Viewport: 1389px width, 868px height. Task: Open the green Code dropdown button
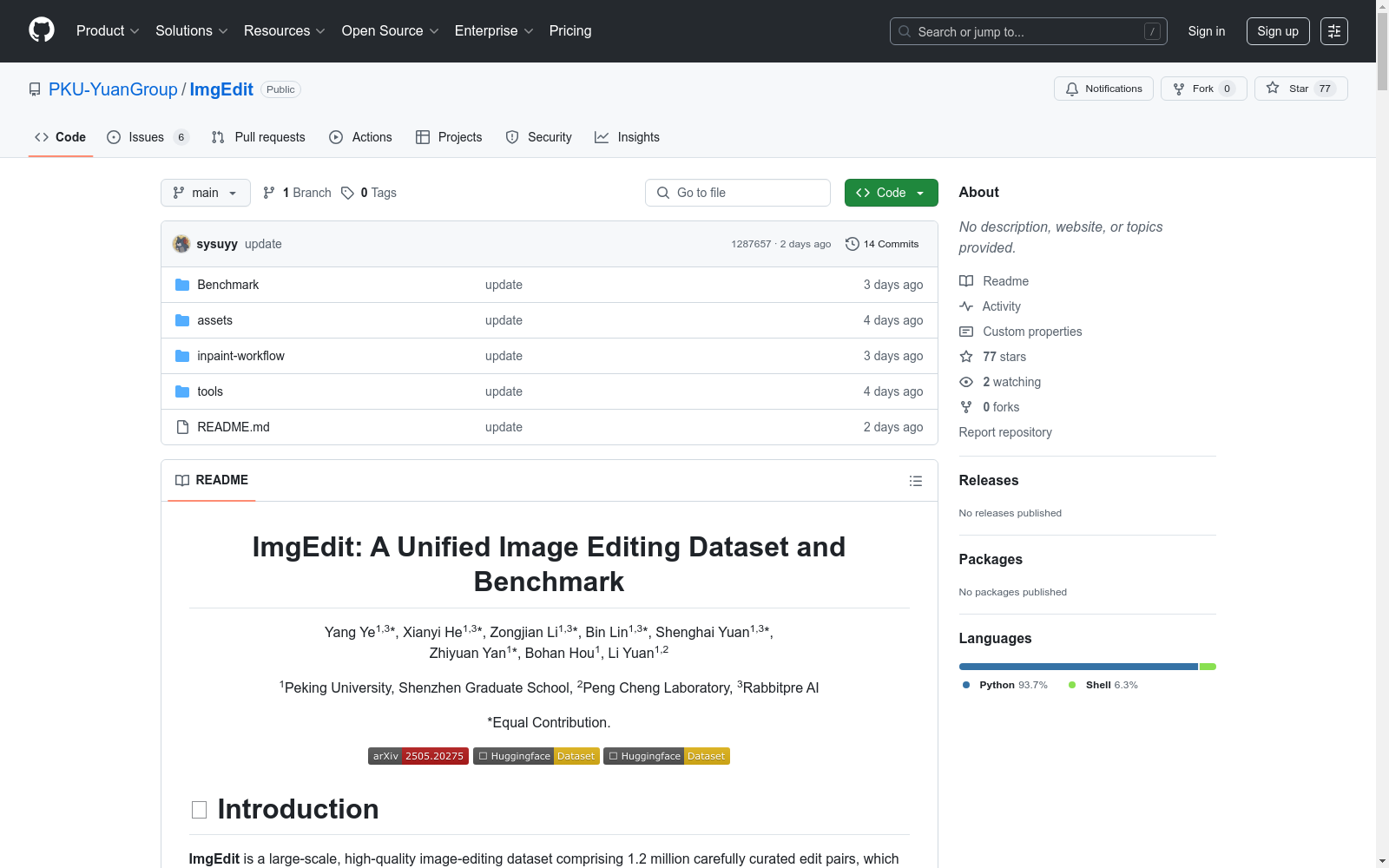point(892,193)
